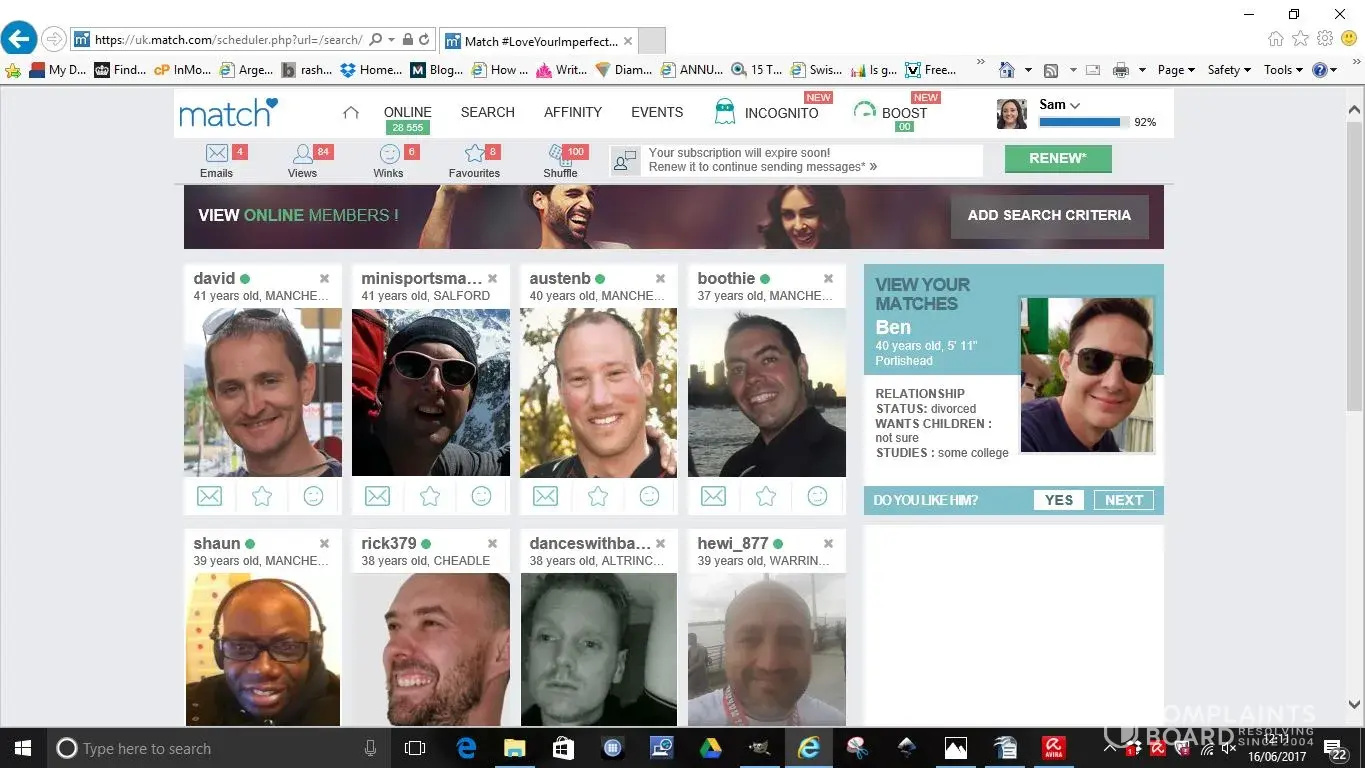The image size is (1365, 768).
Task: Toggle boothie's favourite star
Action: tap(766, 496)
